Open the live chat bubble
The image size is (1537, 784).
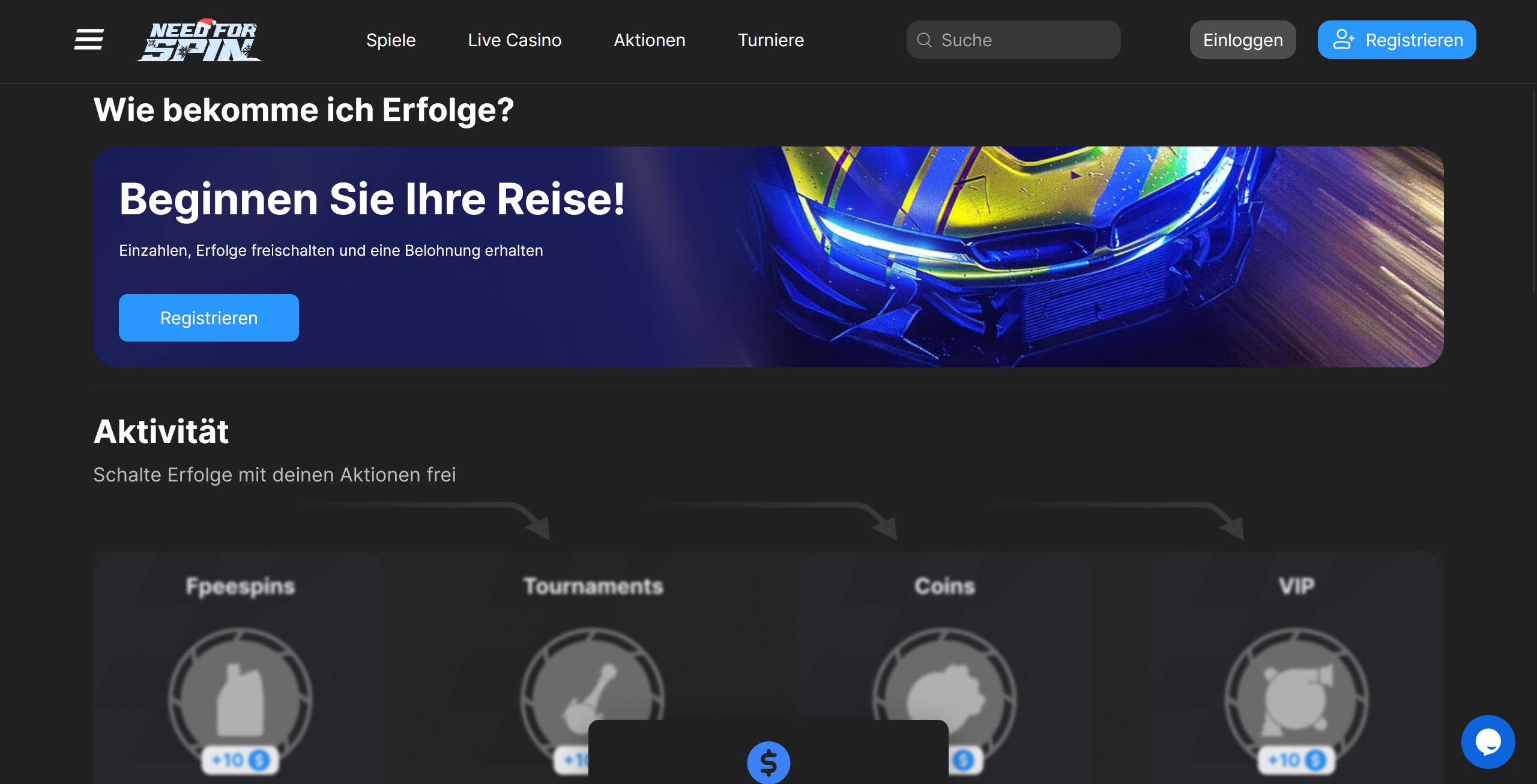(x=1488, y=742)
